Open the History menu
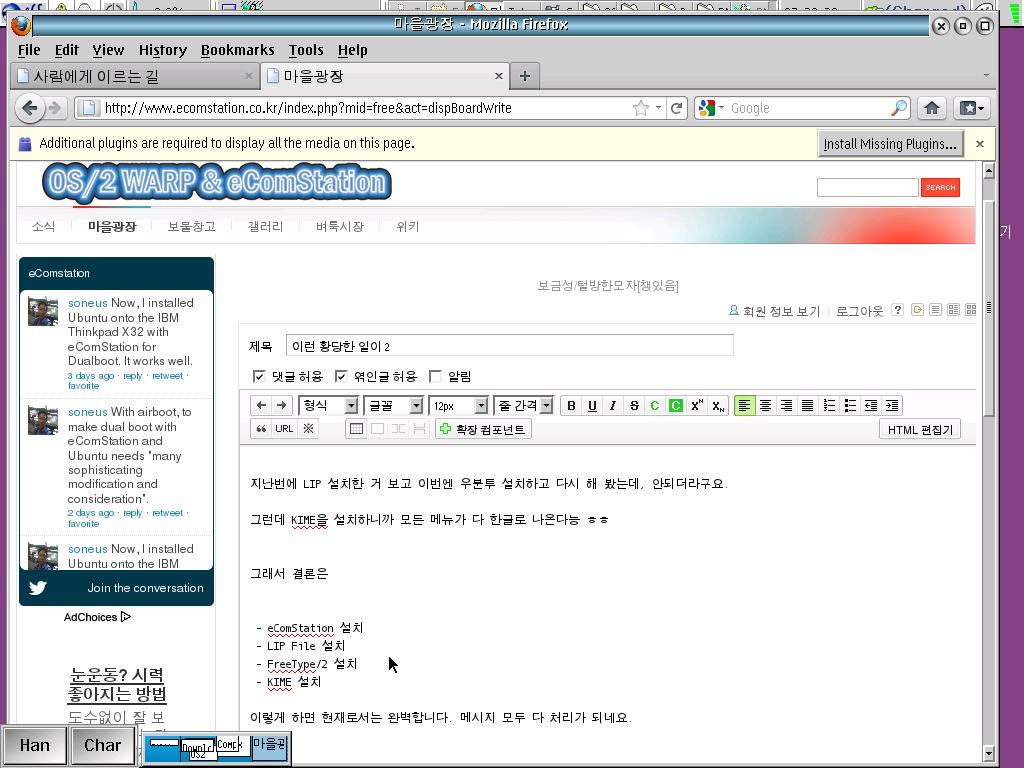1024x768 pixels. (x=163, y=50)
